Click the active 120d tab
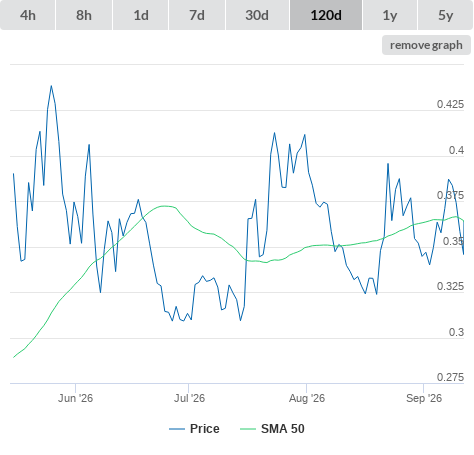 pyautogui.click(x=326, y=15)
